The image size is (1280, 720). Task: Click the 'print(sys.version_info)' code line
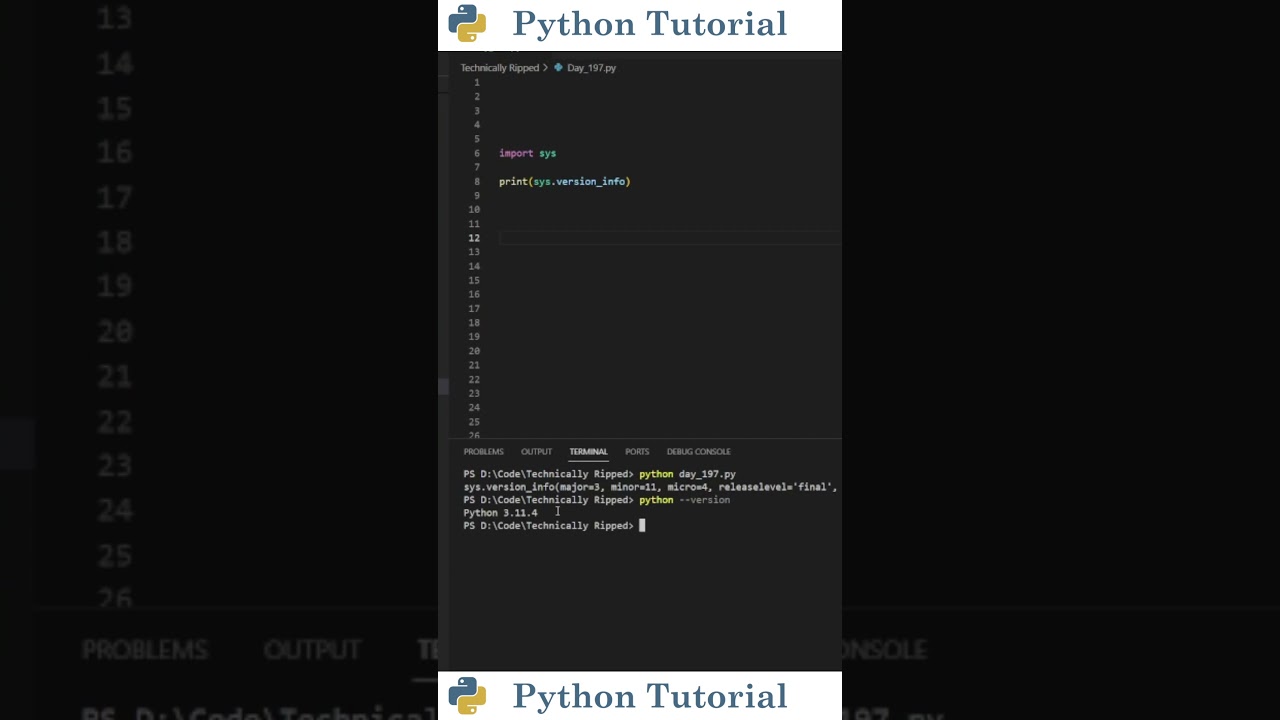click(x=564, y=181)
